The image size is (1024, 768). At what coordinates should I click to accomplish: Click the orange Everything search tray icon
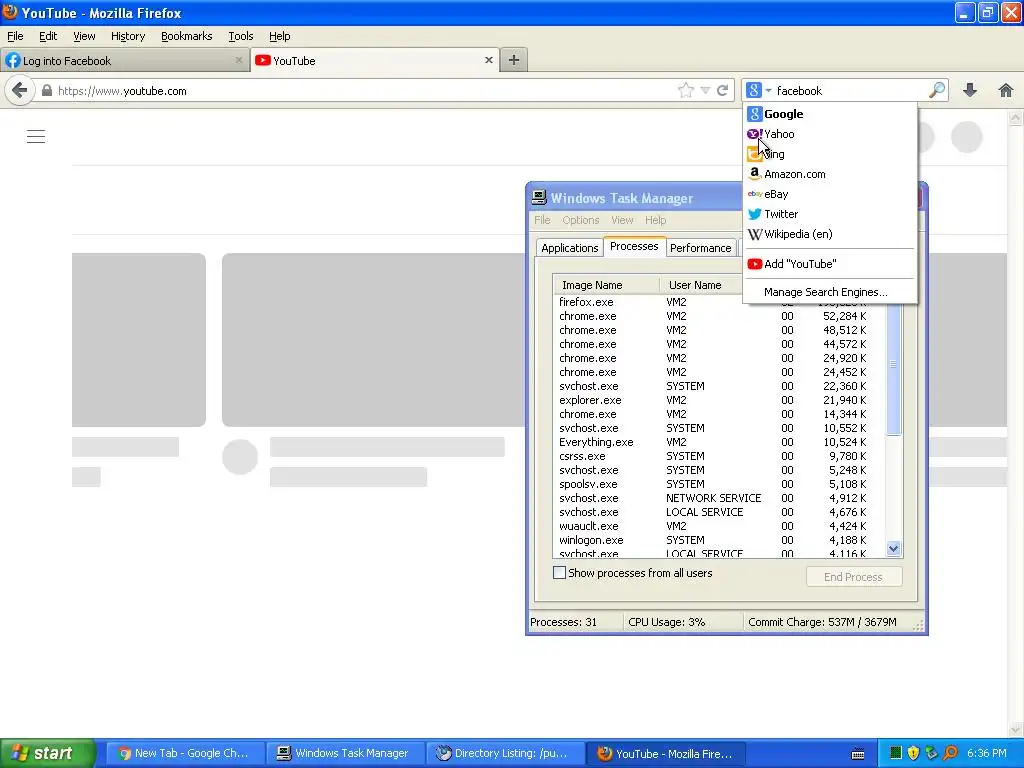coord(950,753)
